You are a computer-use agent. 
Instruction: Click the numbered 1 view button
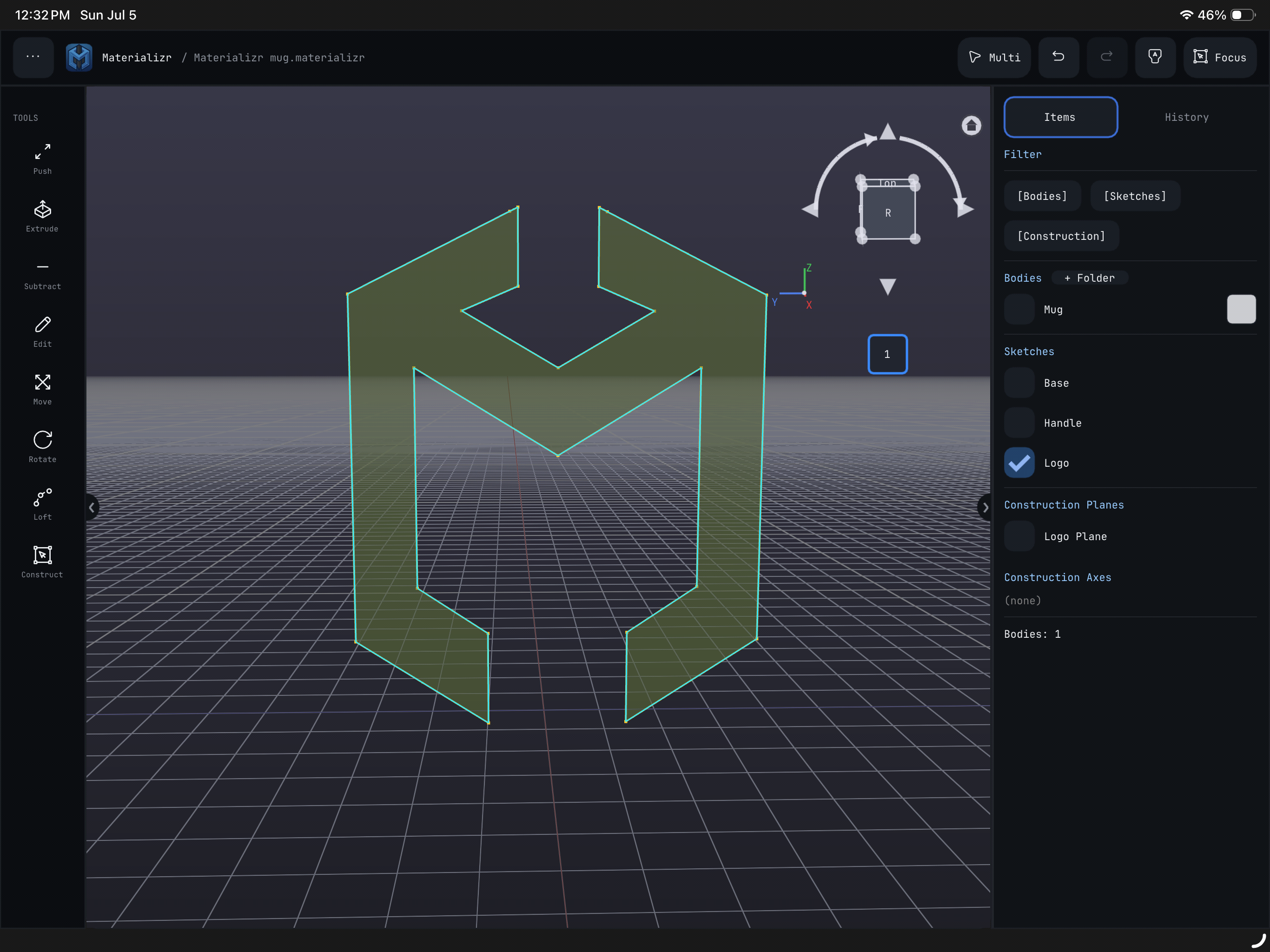887,354
